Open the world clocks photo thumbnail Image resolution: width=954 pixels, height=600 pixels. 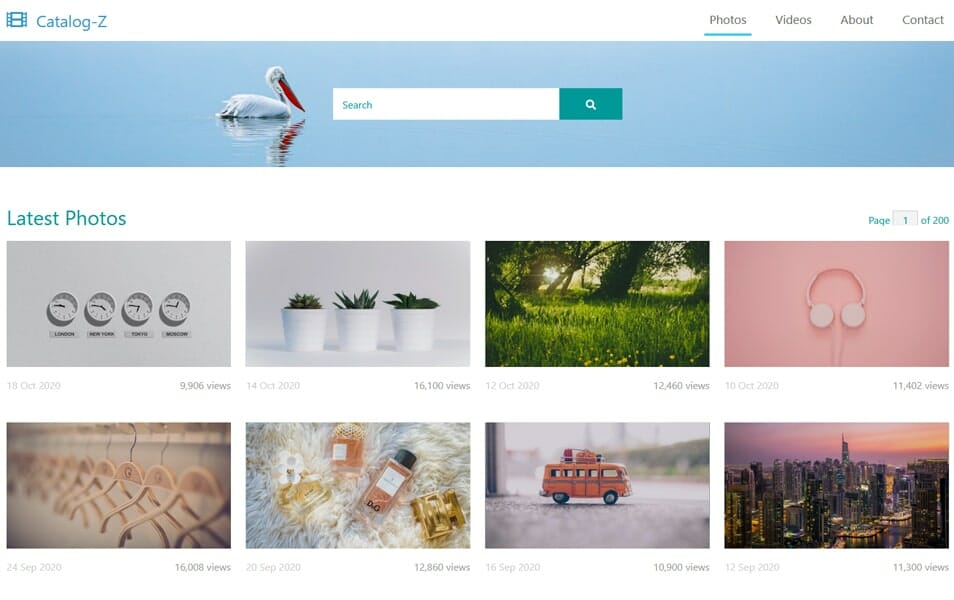[x=119, y=304]
